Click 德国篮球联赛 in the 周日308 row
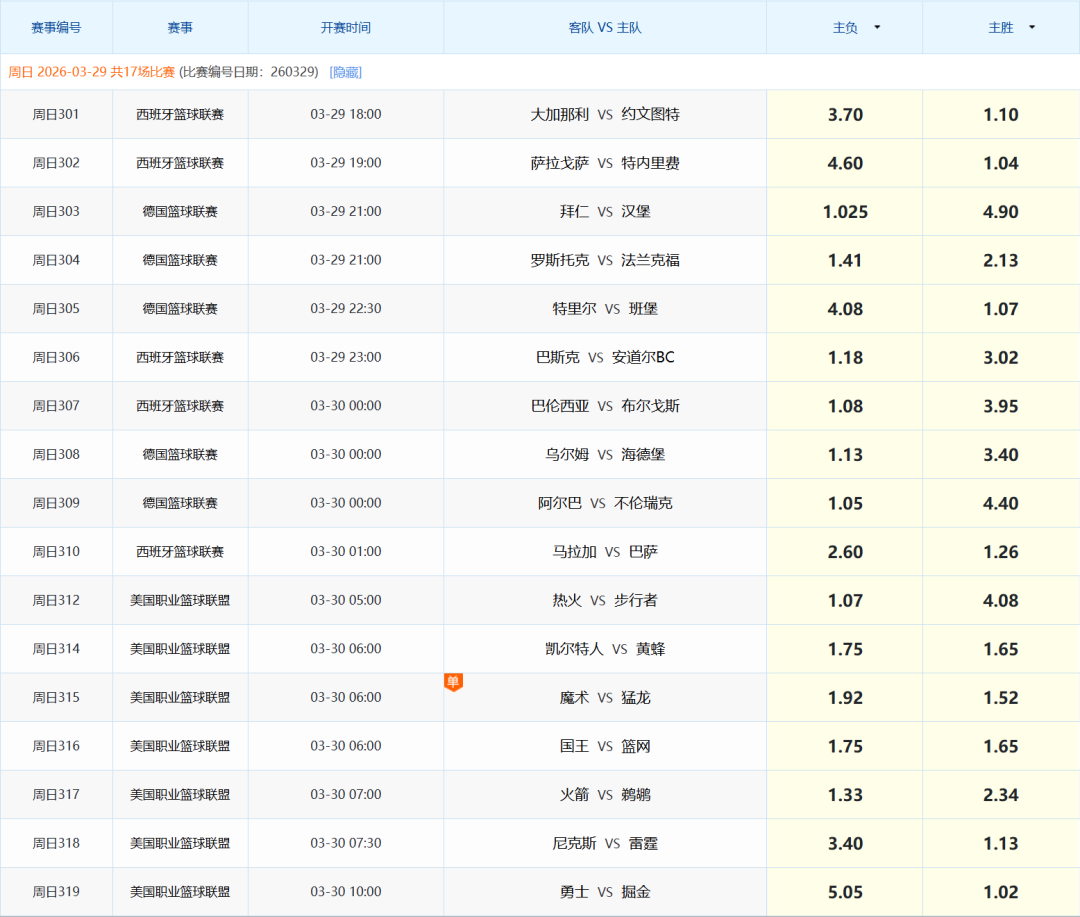The height and width of the screenshot is (917, 1080). pyautogui.click(x=180, y=455)
